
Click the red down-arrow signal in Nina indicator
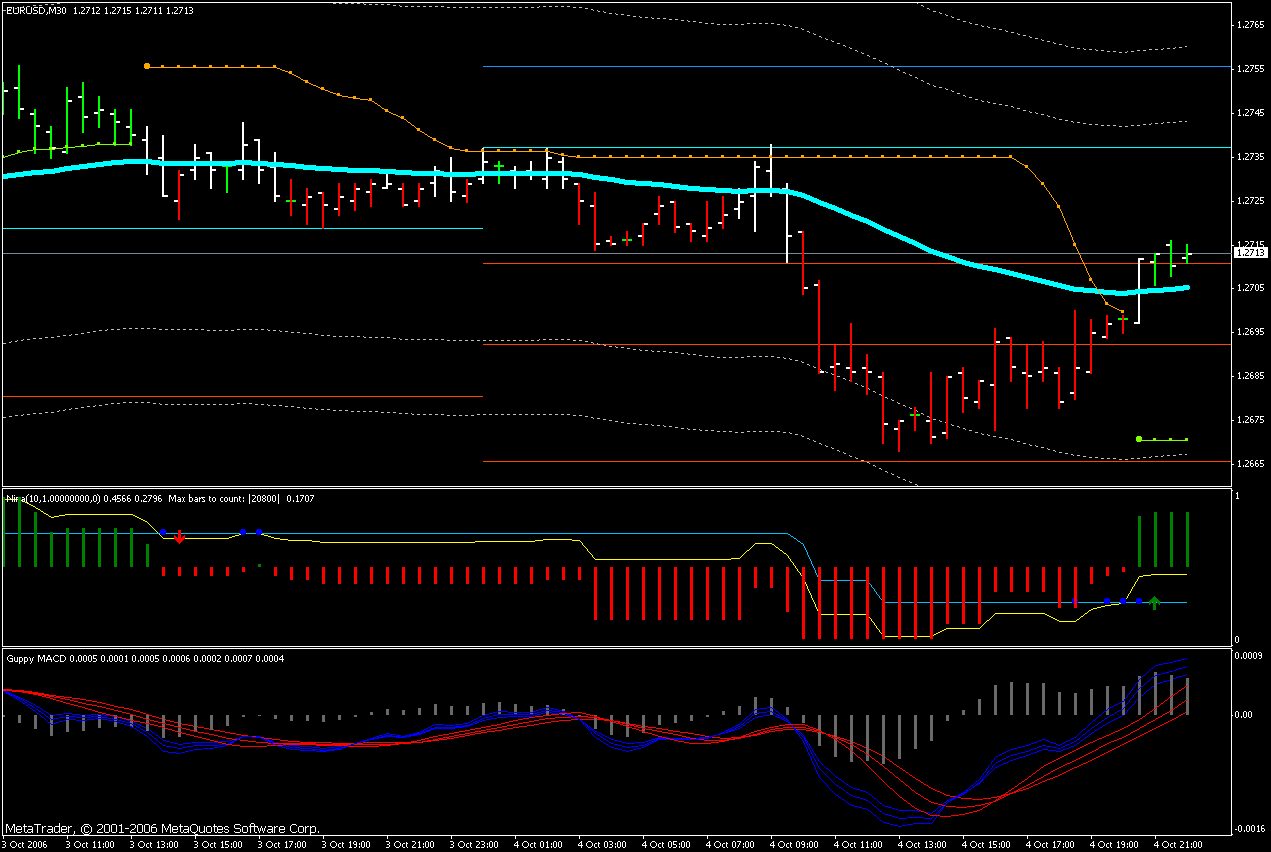179,537
